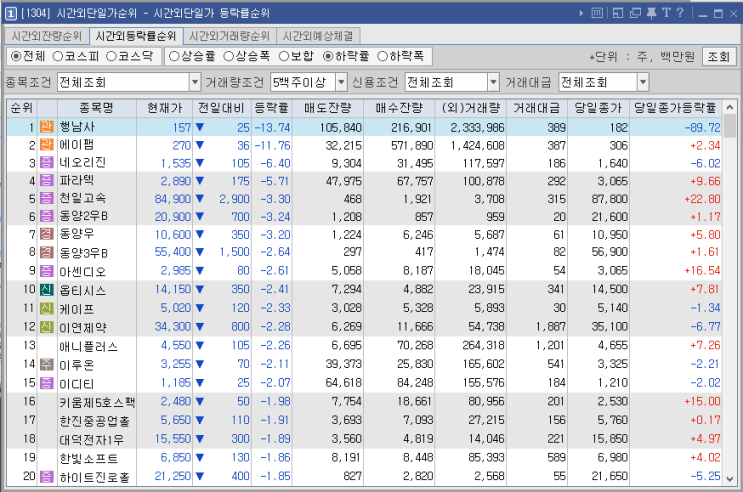
Task: Select the stock name 대덕전자1우
Action: [91, 439]
